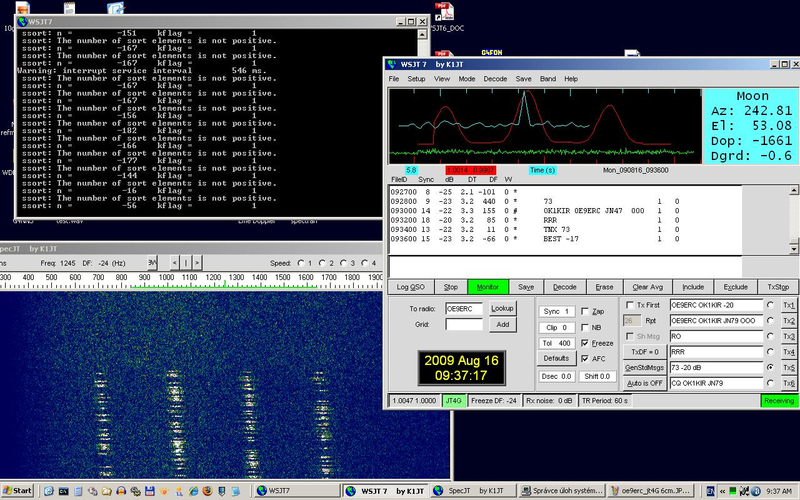Open the calculator quick launch icon
The height and width of the screenshot is (500, 800).
coord(78,491)
